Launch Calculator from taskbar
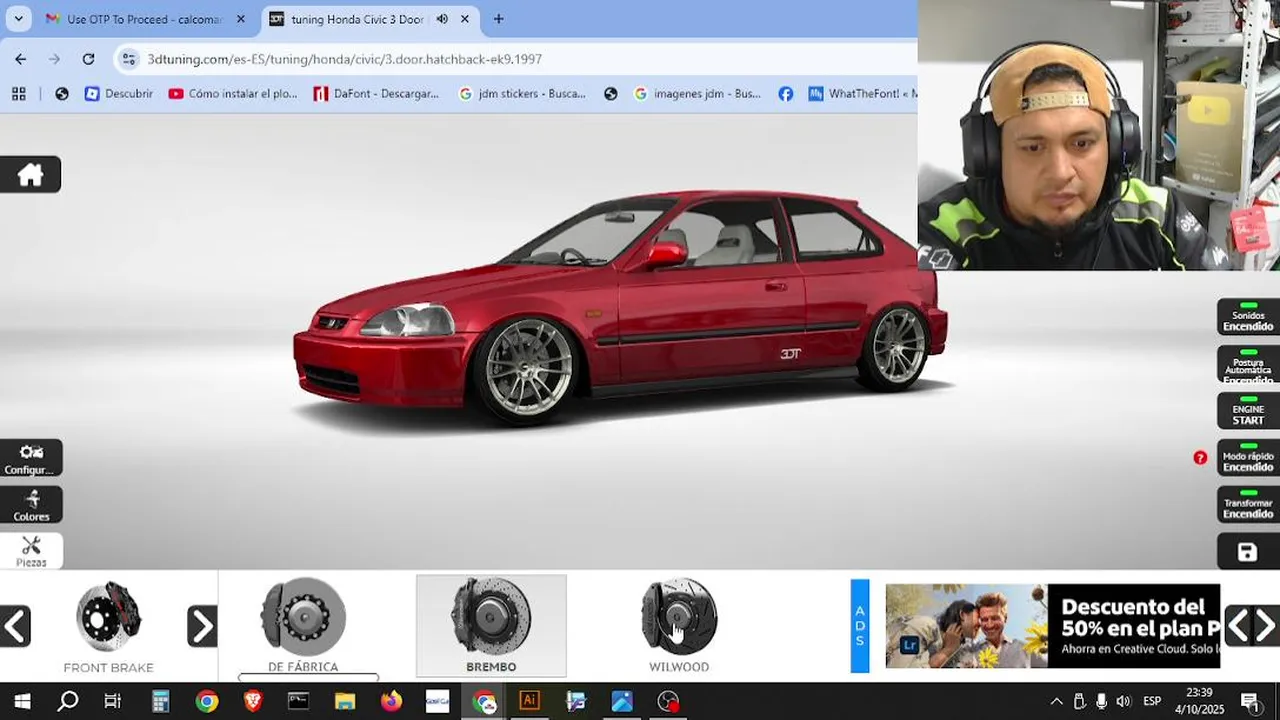 click(160, 701)
